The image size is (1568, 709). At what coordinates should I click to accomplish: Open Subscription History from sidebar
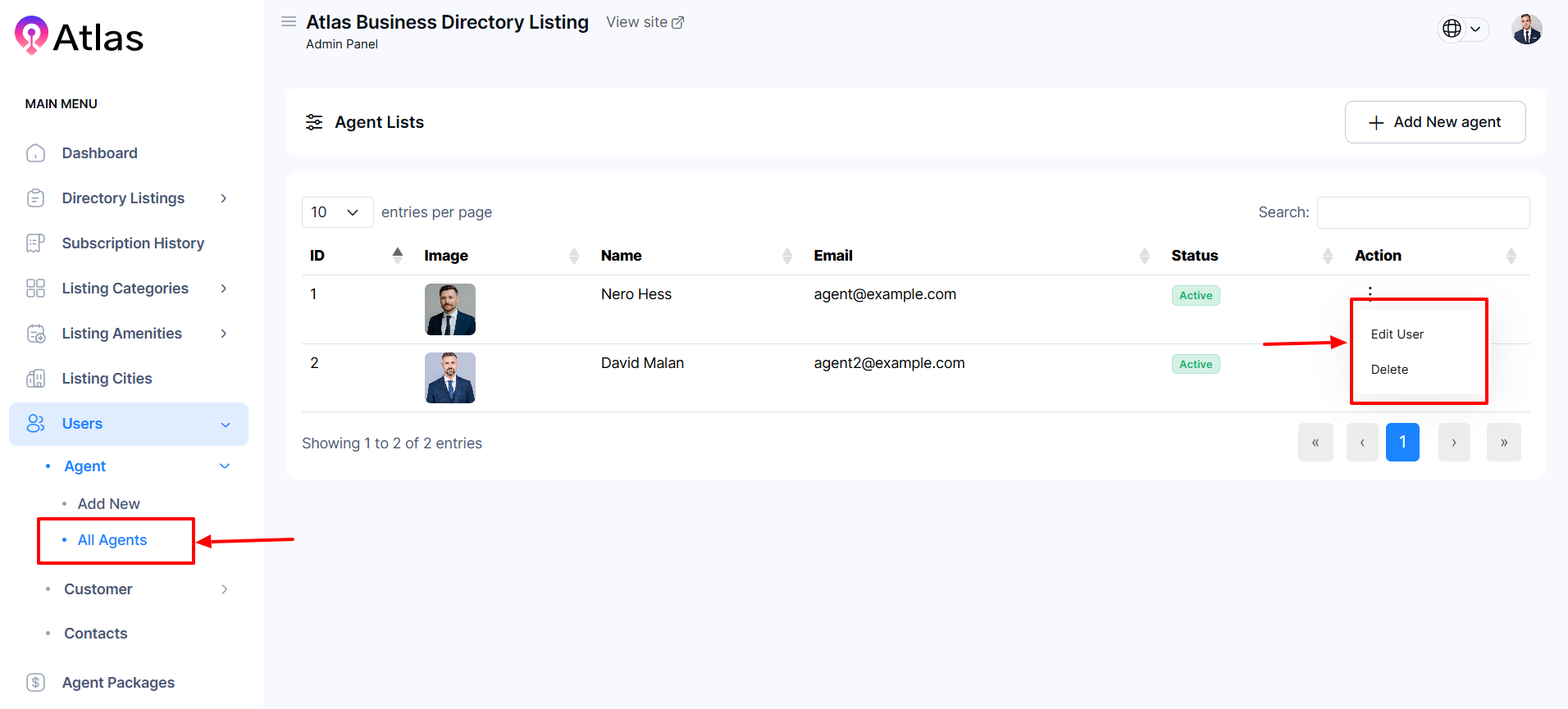(133, 243)
